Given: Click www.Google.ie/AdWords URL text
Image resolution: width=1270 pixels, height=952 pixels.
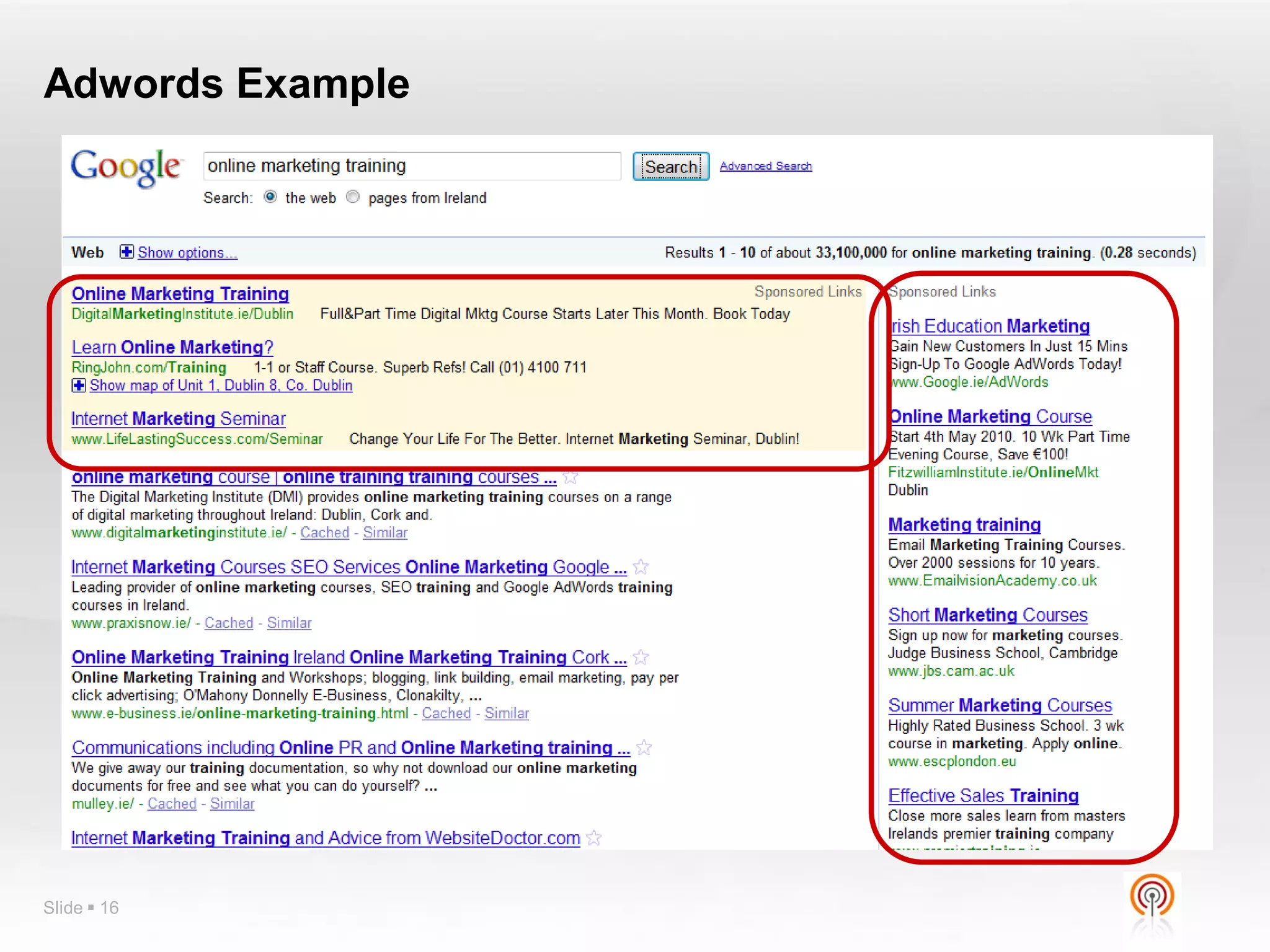Looking at the screenshot, I should click(969, 382).
